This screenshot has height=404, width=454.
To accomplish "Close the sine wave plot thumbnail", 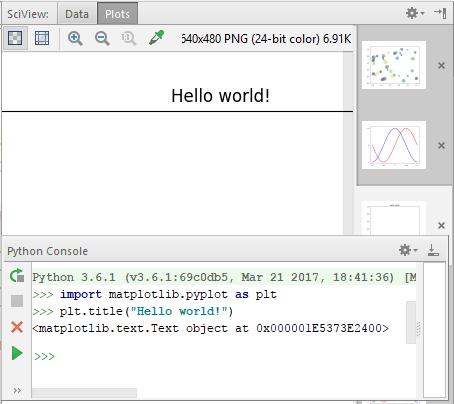I will [x=441, y=145].
